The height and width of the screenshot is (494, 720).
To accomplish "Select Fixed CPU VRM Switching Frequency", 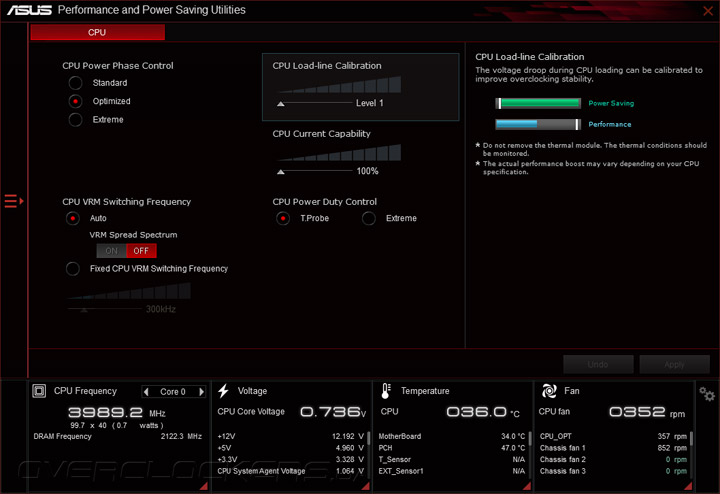I will (x=73, y=269).
